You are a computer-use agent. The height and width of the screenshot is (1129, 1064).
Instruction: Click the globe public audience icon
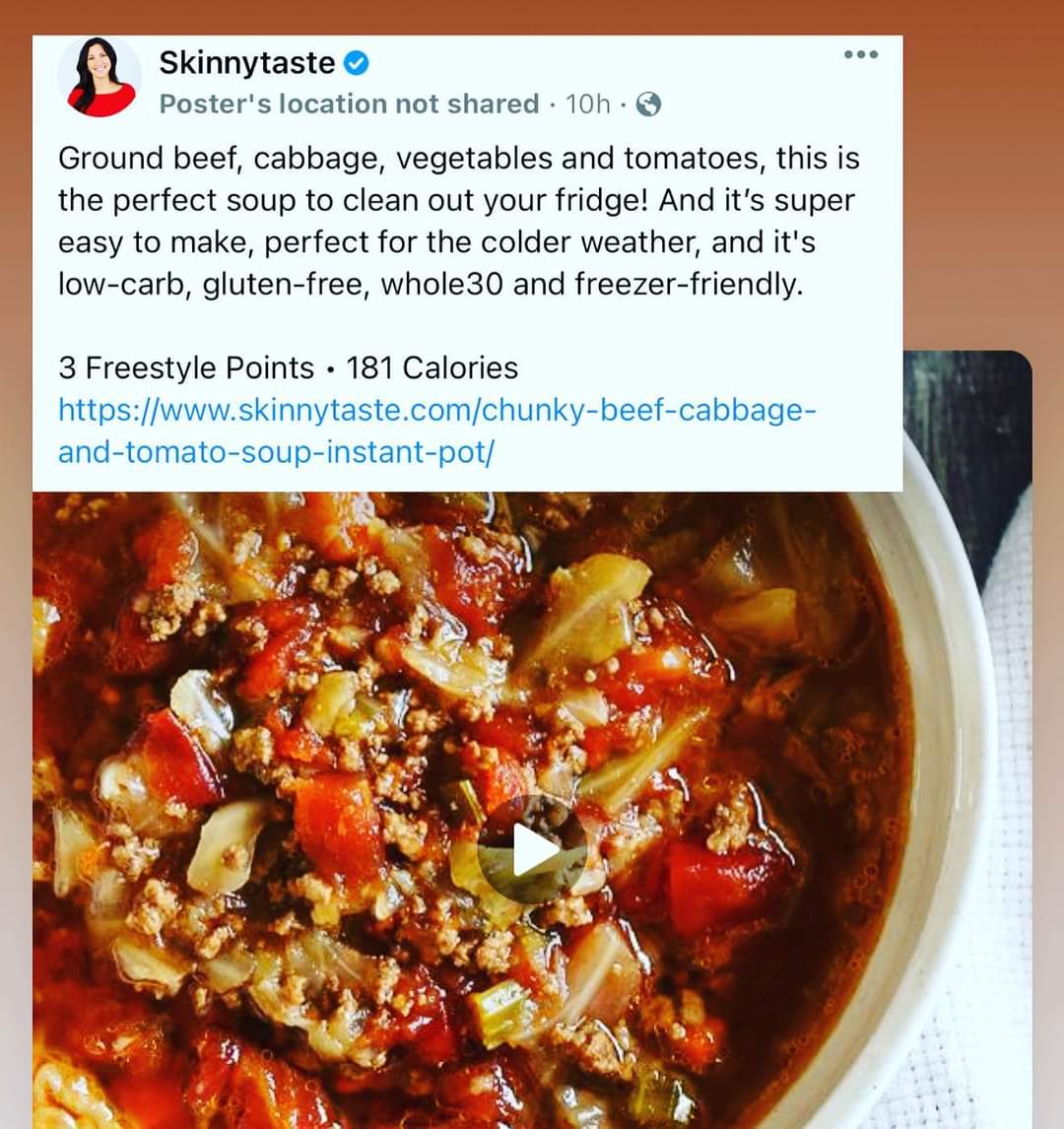click(x=648, y=104)
